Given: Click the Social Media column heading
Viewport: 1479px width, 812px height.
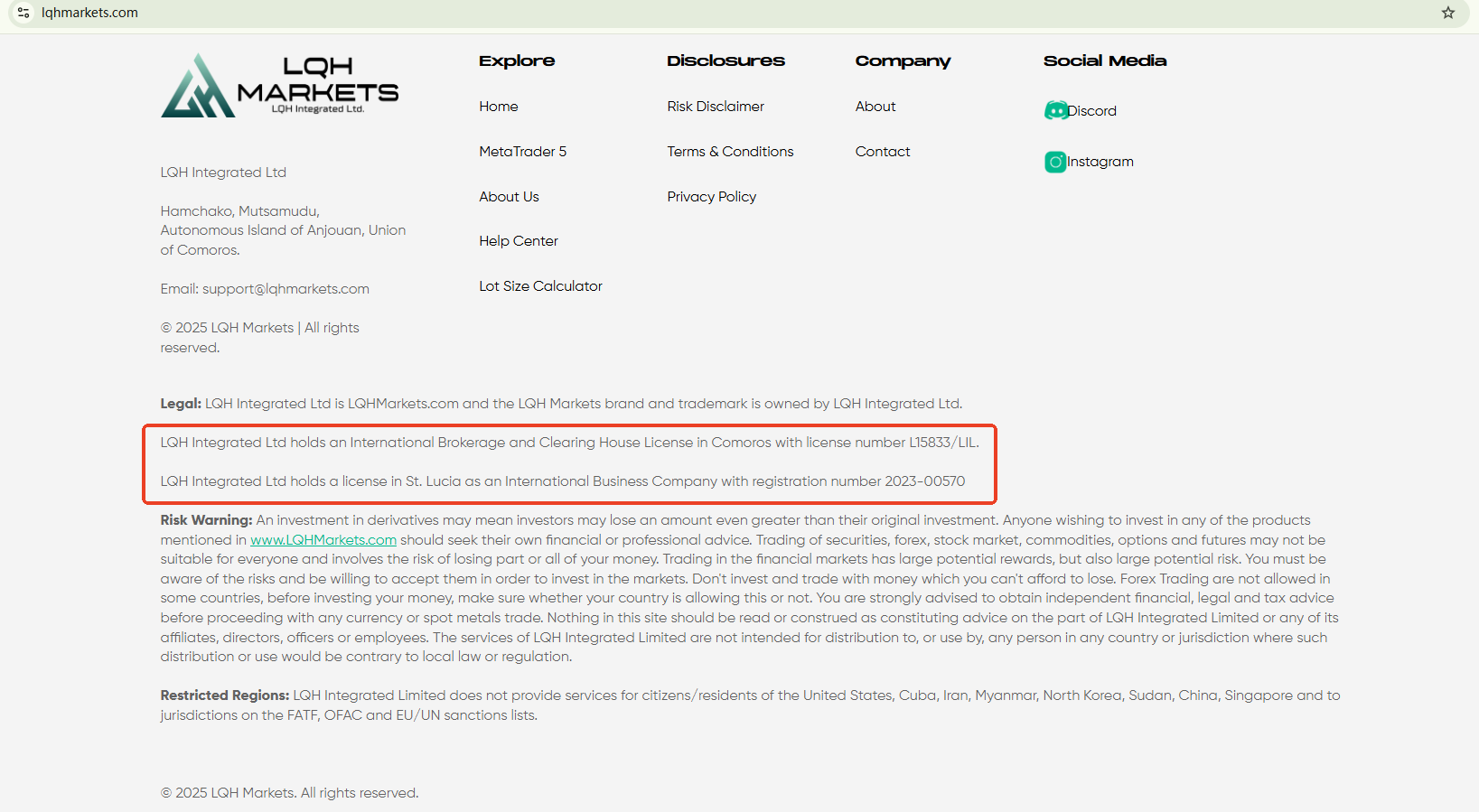Looking at the screenshot, I should (1105, 61).
